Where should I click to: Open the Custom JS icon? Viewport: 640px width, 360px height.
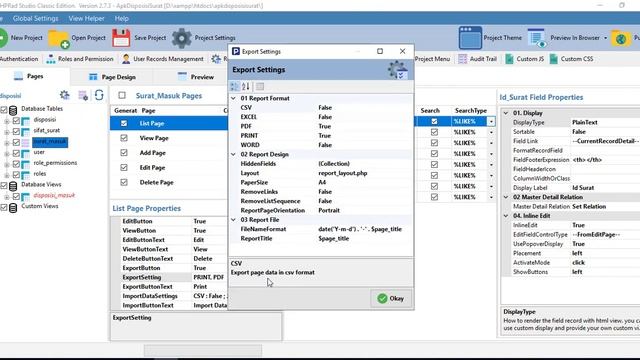click(509, 59)
